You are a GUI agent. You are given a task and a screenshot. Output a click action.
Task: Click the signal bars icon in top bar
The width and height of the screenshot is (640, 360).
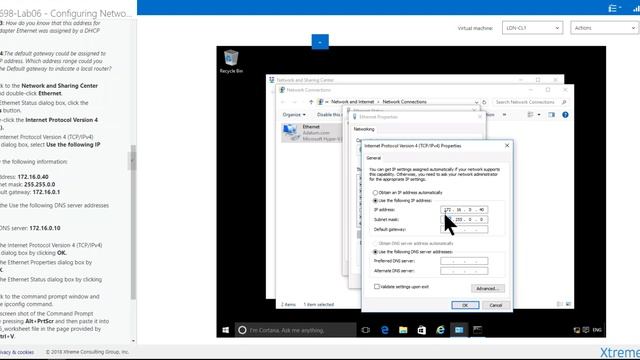636,8
